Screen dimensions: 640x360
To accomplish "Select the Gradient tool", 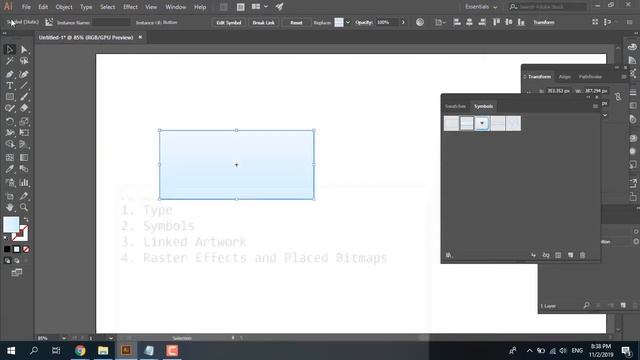I will coord(24,158).
